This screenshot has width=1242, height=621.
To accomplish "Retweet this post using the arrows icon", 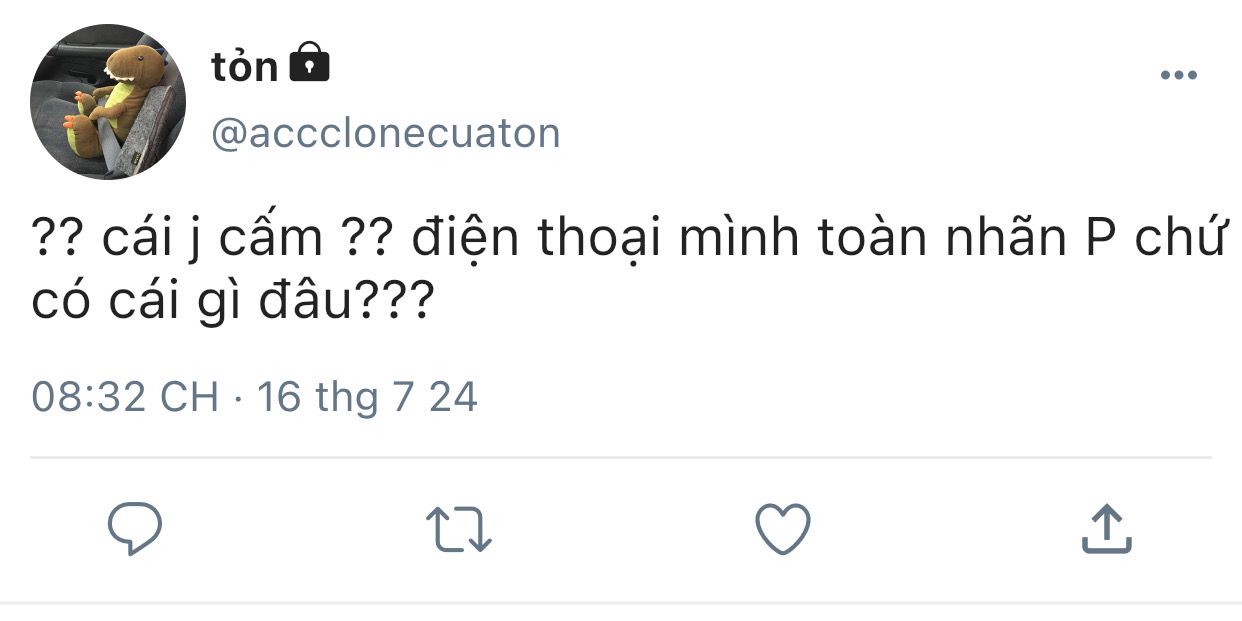I will tap(459, 529).
